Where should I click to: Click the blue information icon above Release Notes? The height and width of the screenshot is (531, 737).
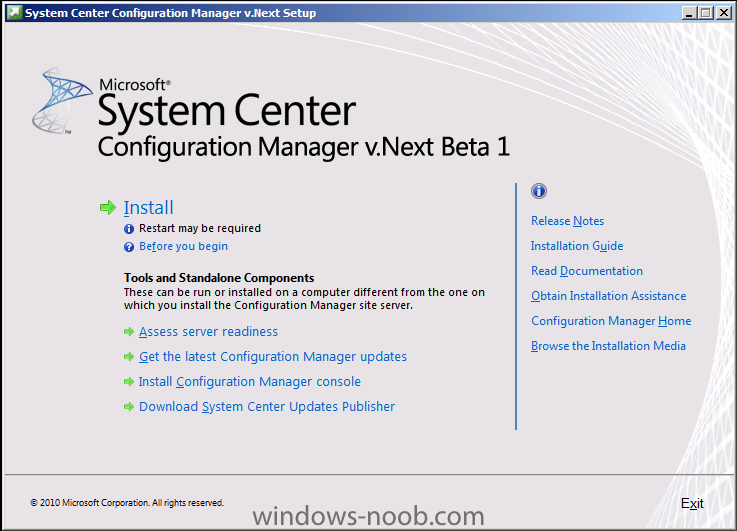click(539, 191)
